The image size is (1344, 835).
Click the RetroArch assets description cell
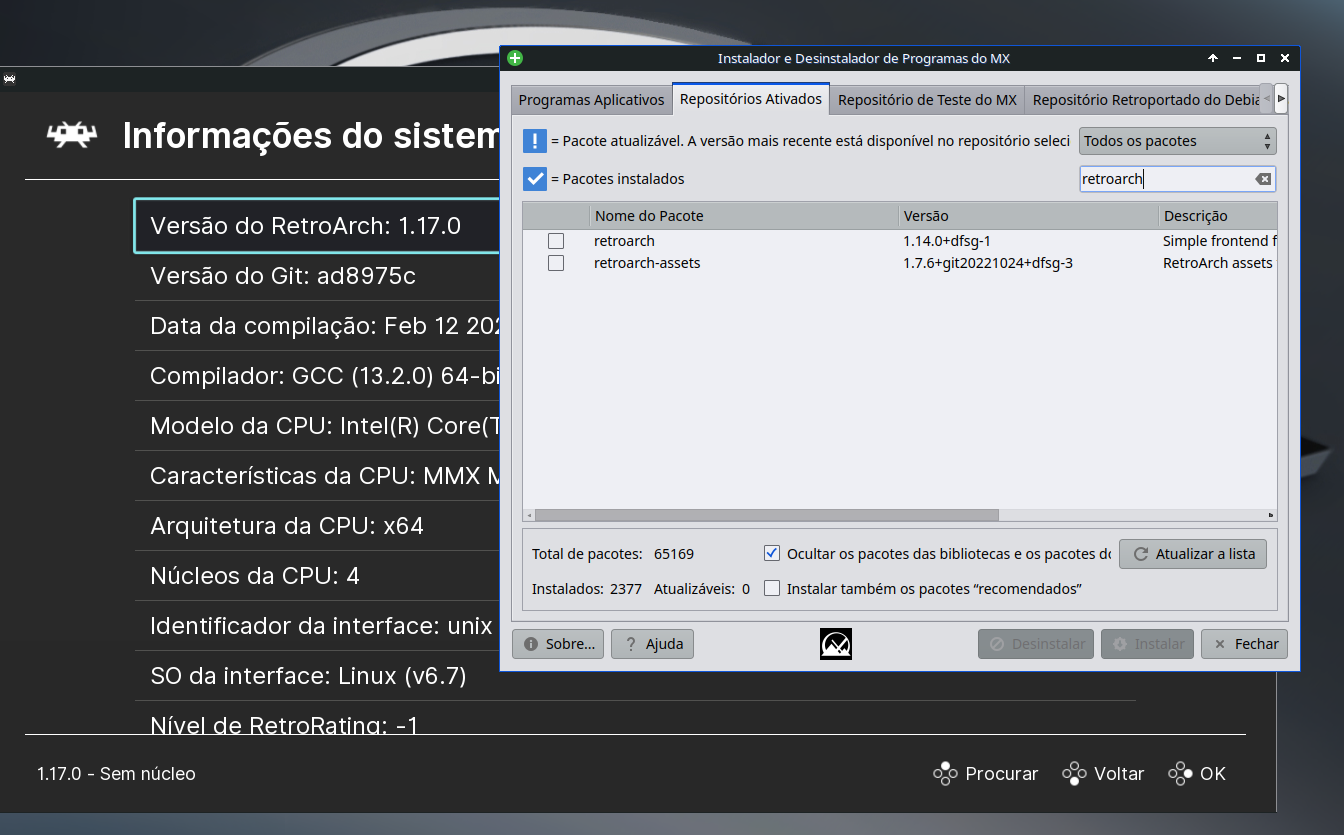(x=1218, y=263)
